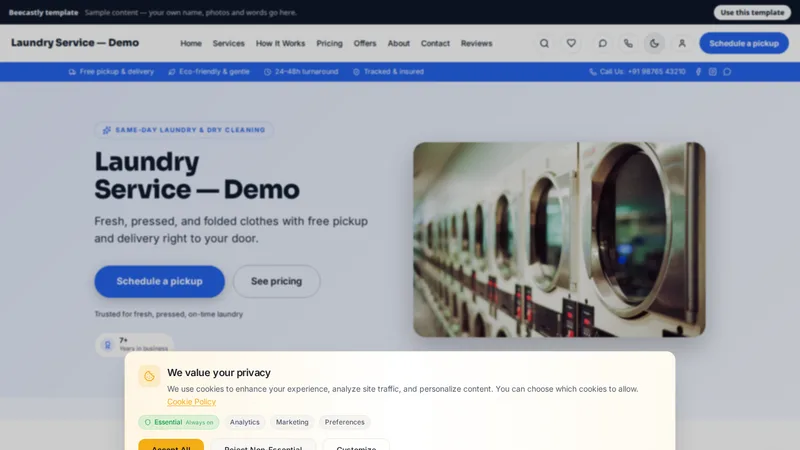Image resolution: width=800 pixels, height=450 pixels.
Task: Click the Essential Always on chip
Action: tap(179, 422)
